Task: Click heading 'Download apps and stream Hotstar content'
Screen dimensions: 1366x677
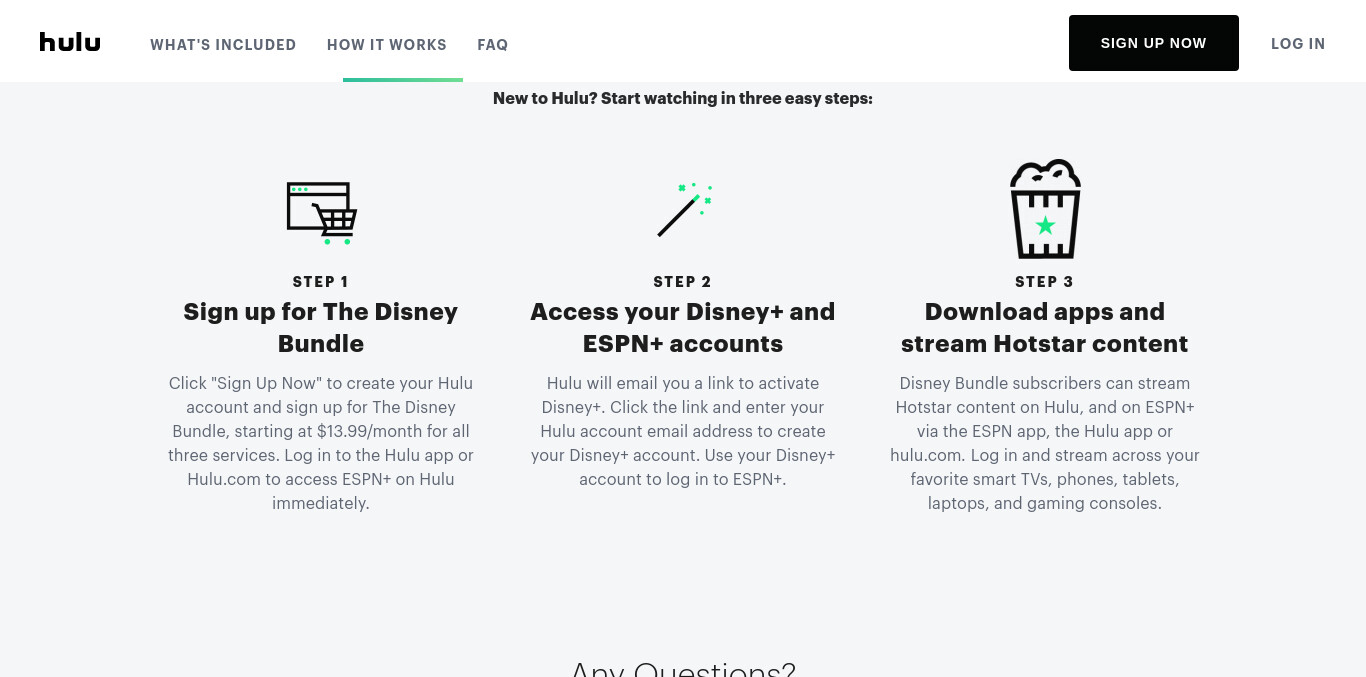Action: coord(1045,327)
